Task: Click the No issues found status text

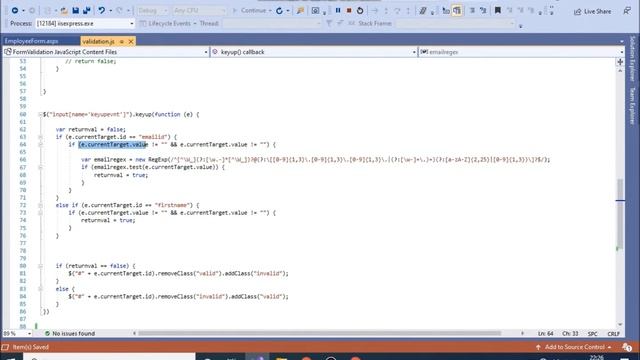Action: coord(73,333)
